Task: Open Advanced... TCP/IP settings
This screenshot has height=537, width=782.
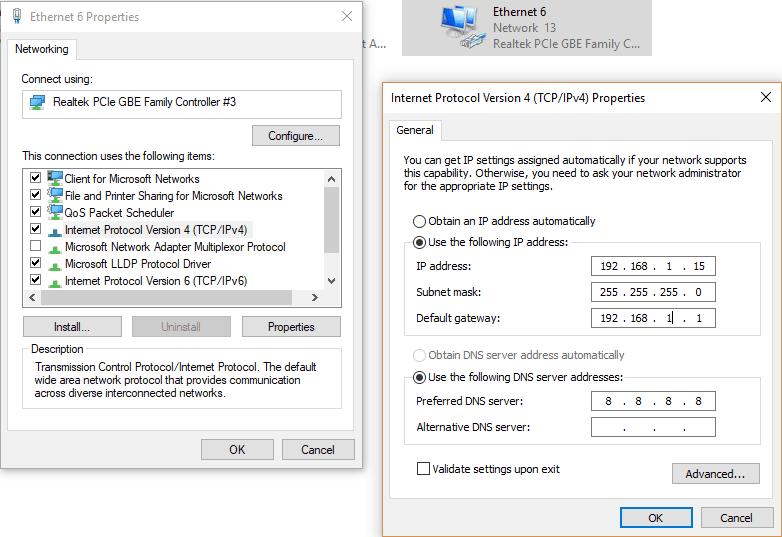Action: [x=715, y=474]
